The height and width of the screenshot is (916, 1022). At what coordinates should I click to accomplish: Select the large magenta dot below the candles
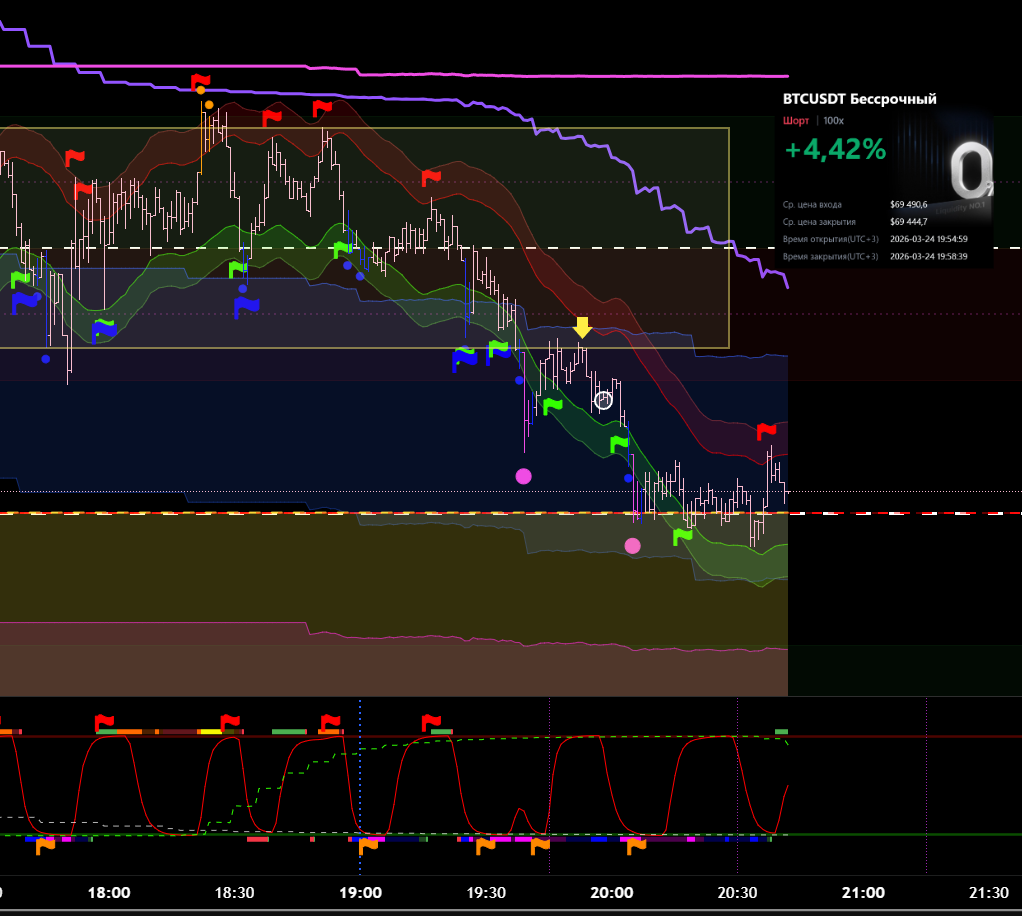[523, 476]
